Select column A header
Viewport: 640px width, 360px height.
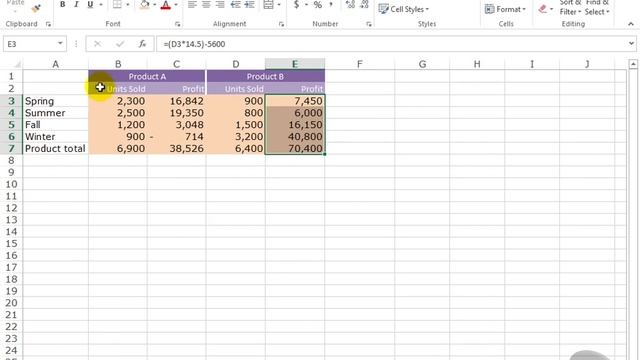click(x=56, y=64)
